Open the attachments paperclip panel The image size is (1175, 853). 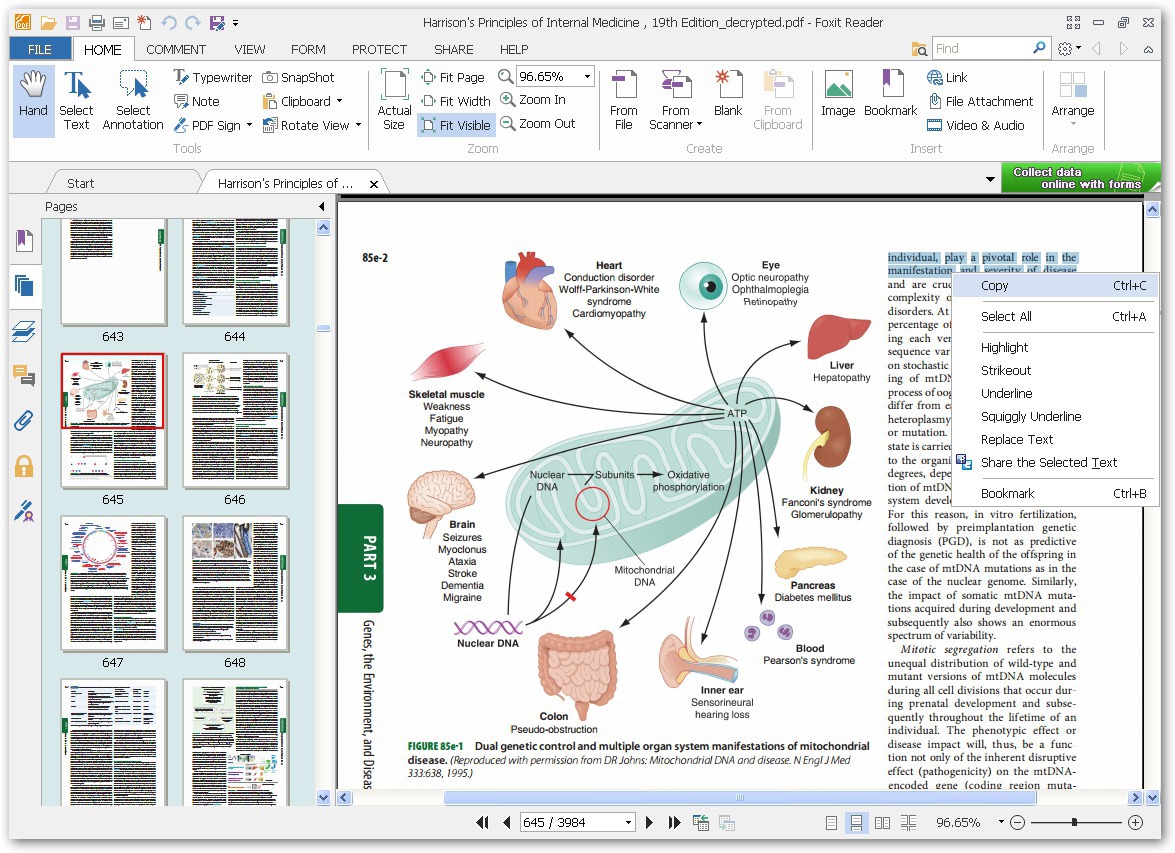tap(24, 421)
